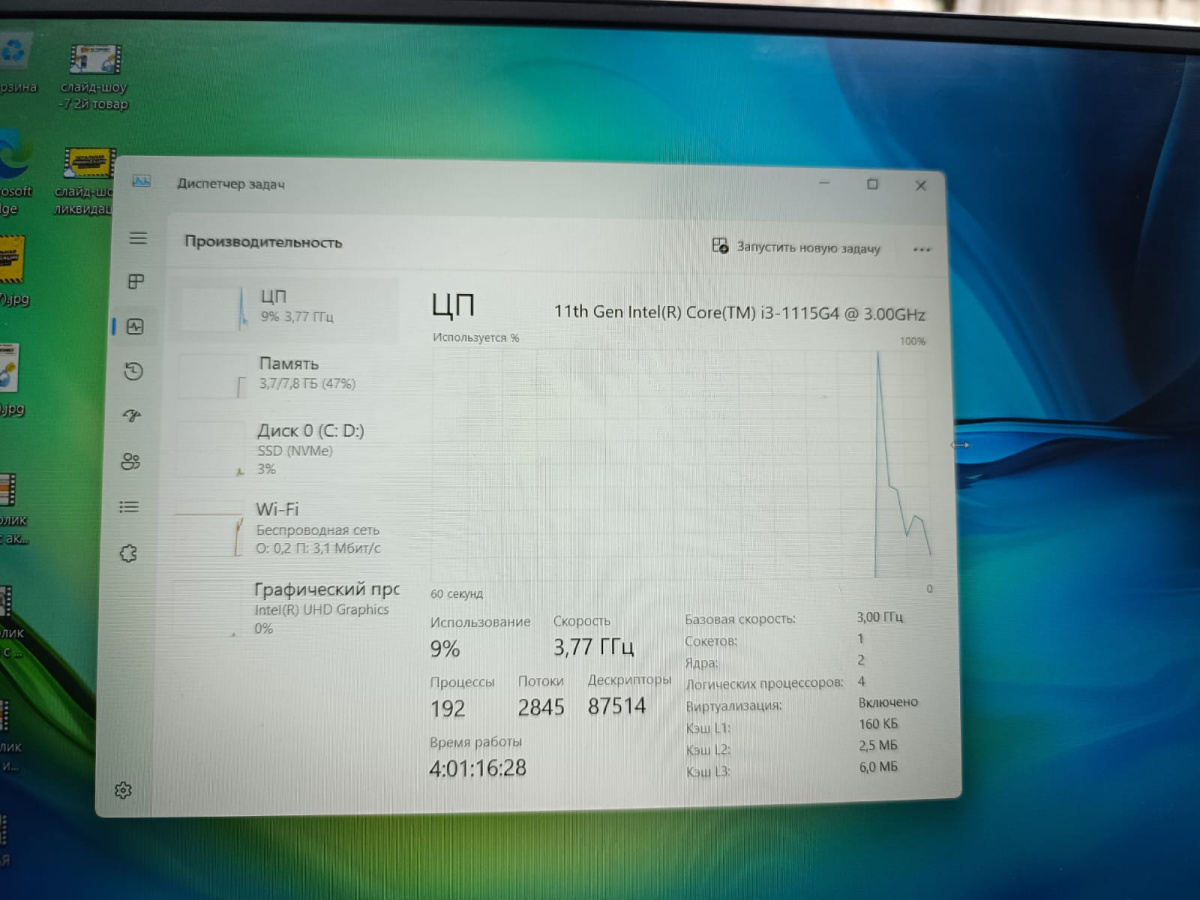The image size is (1200, 900).
Task: Open the Details list icon in sidebar
Action: (x=129, y=507)
